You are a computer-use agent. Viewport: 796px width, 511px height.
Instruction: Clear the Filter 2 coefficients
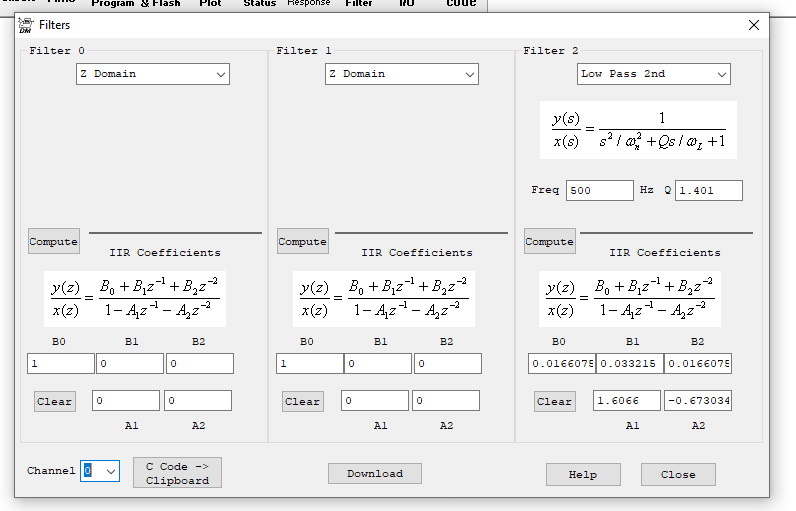tap(554, 401)
